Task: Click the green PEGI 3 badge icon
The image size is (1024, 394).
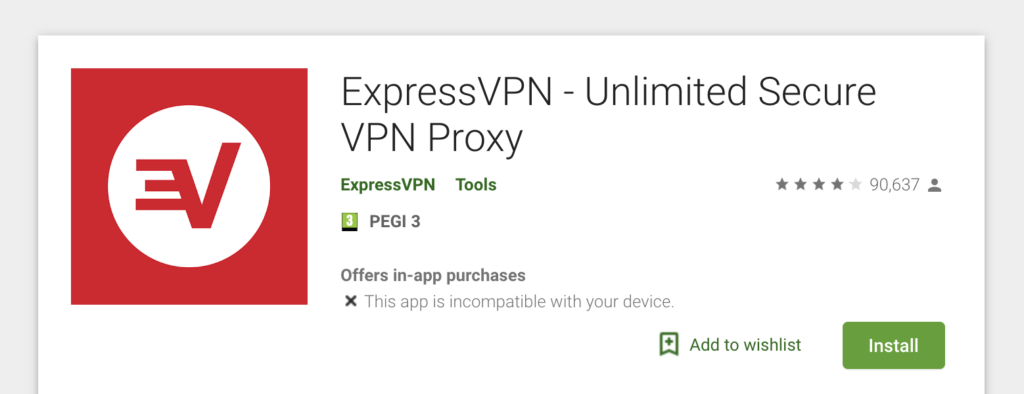Action: (x=351, y=222)
